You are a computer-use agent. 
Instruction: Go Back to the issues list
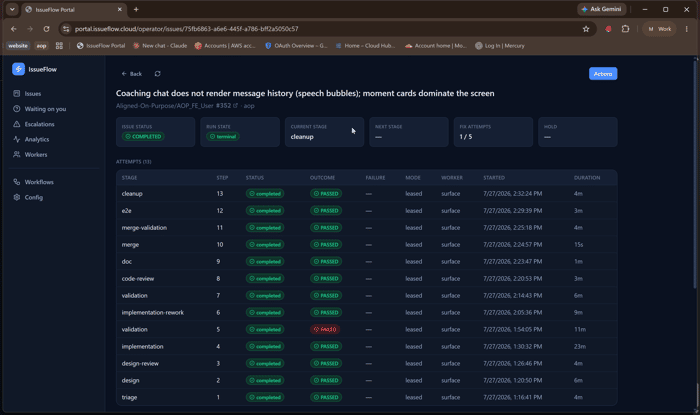point(132,74)
